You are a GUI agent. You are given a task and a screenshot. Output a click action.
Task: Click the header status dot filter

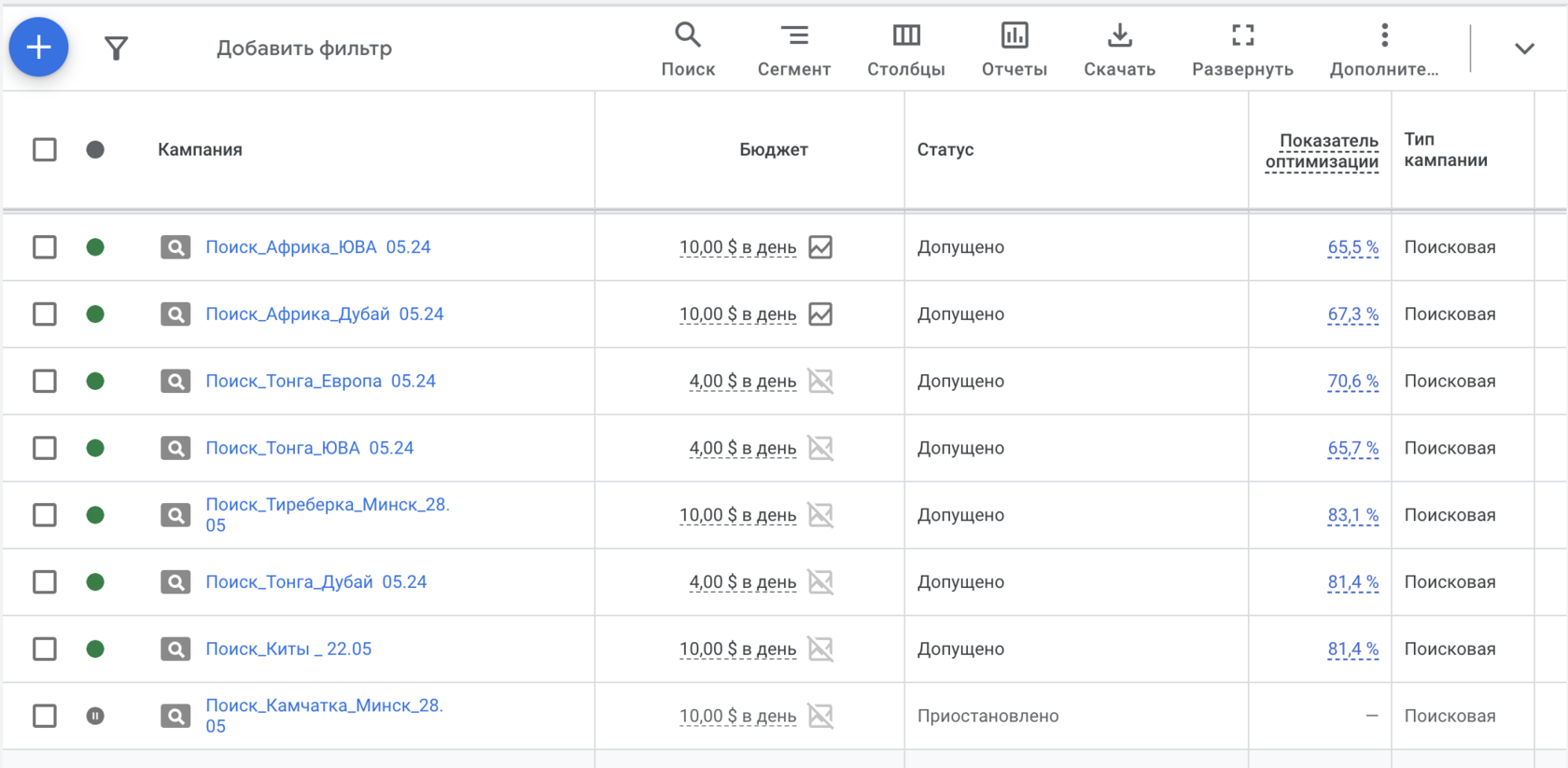tap(95, 149)
